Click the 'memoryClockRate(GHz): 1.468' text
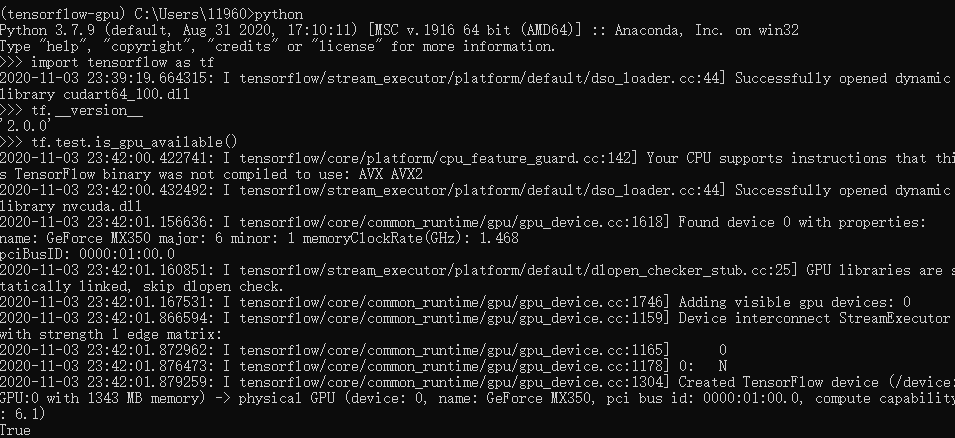This screenshot has height=438, width=955. coord(409,238)
